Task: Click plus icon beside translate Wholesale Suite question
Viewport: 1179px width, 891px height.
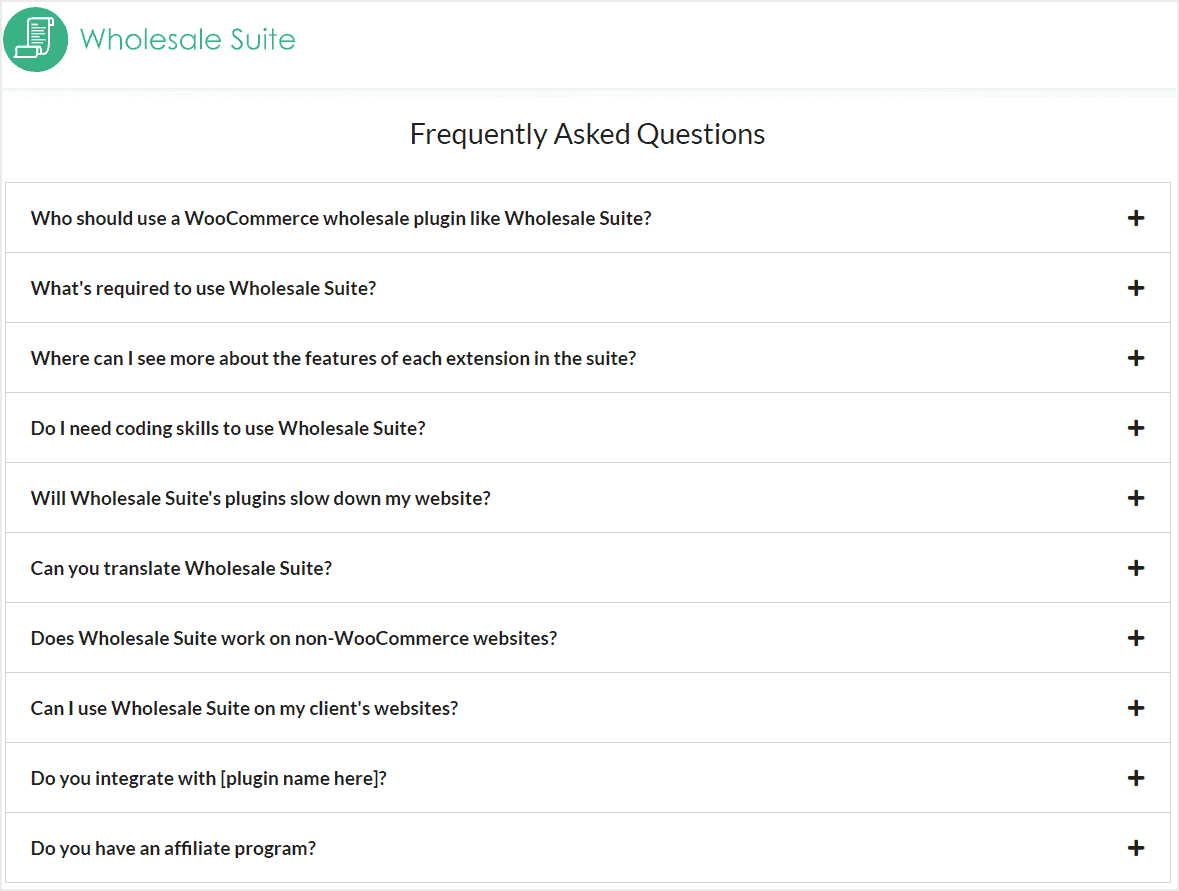Action: 1135,568
